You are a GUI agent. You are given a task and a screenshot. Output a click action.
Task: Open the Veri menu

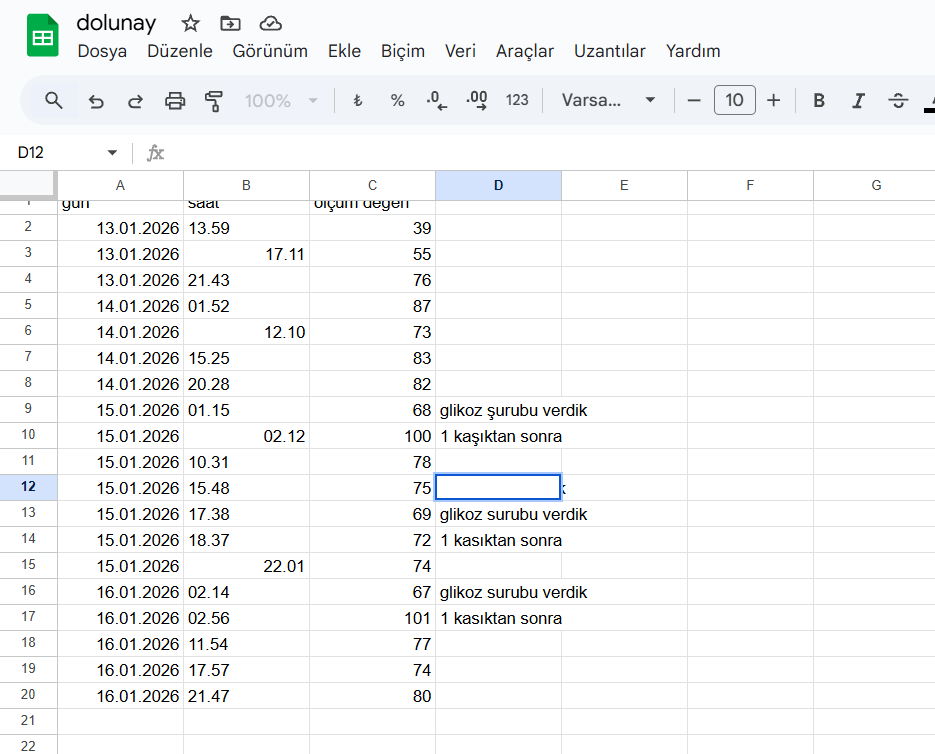(x=460, y=51)
